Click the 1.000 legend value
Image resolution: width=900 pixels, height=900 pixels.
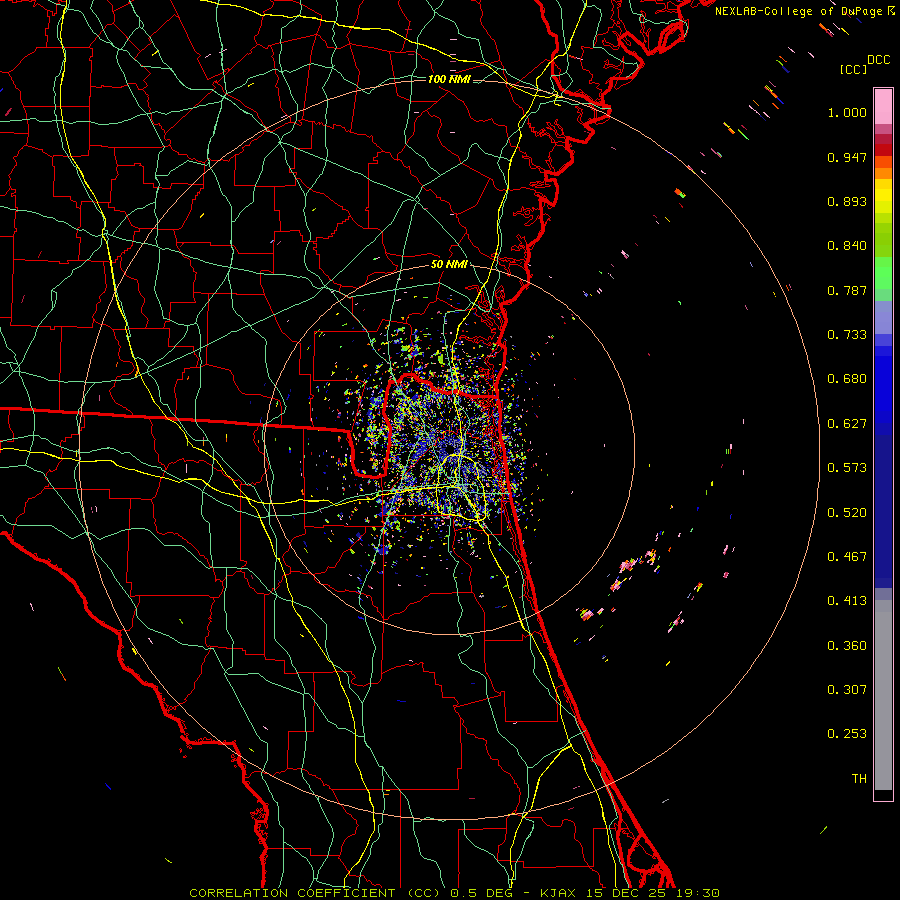pos(847,112)
